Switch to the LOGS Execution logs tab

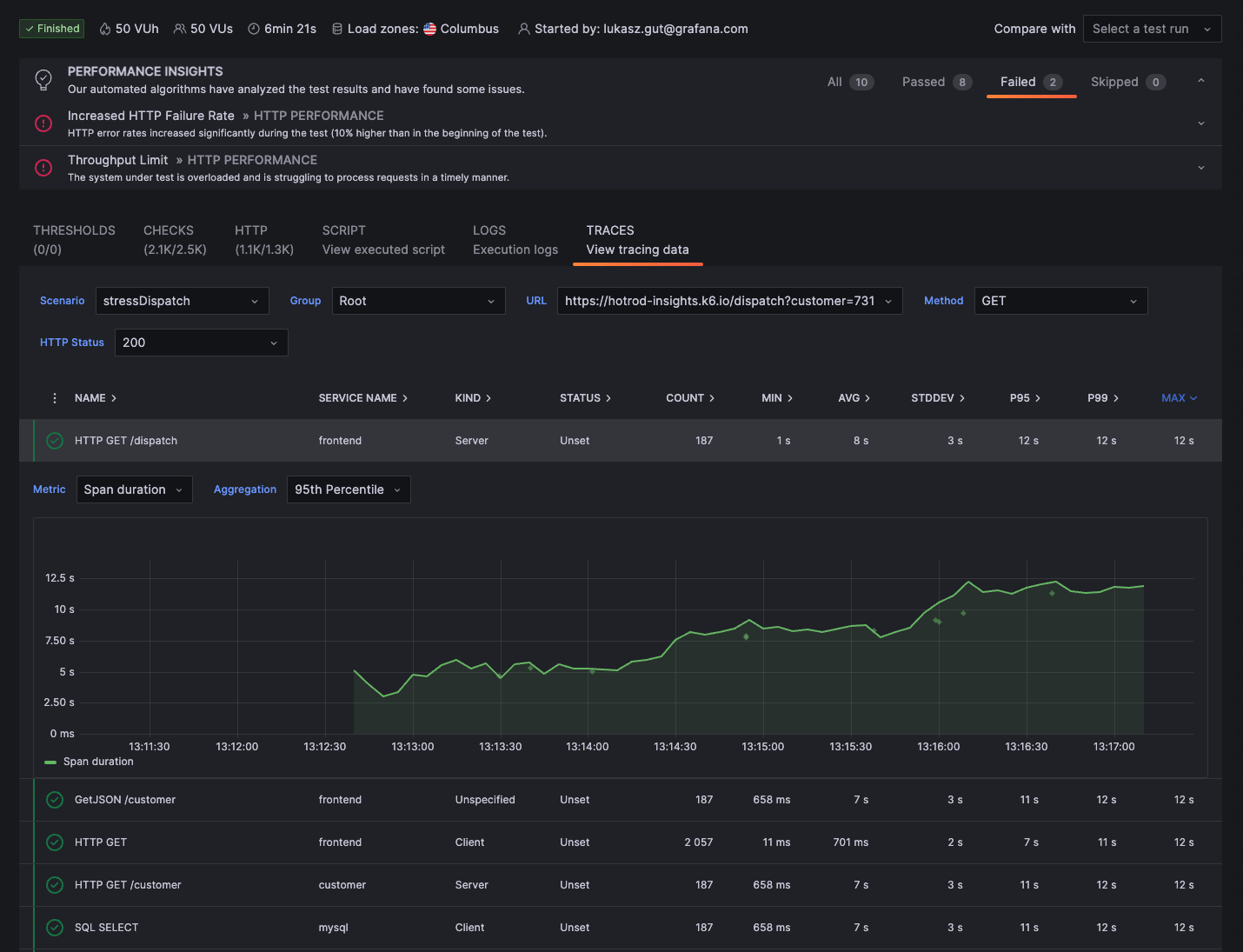click(515, 239)
